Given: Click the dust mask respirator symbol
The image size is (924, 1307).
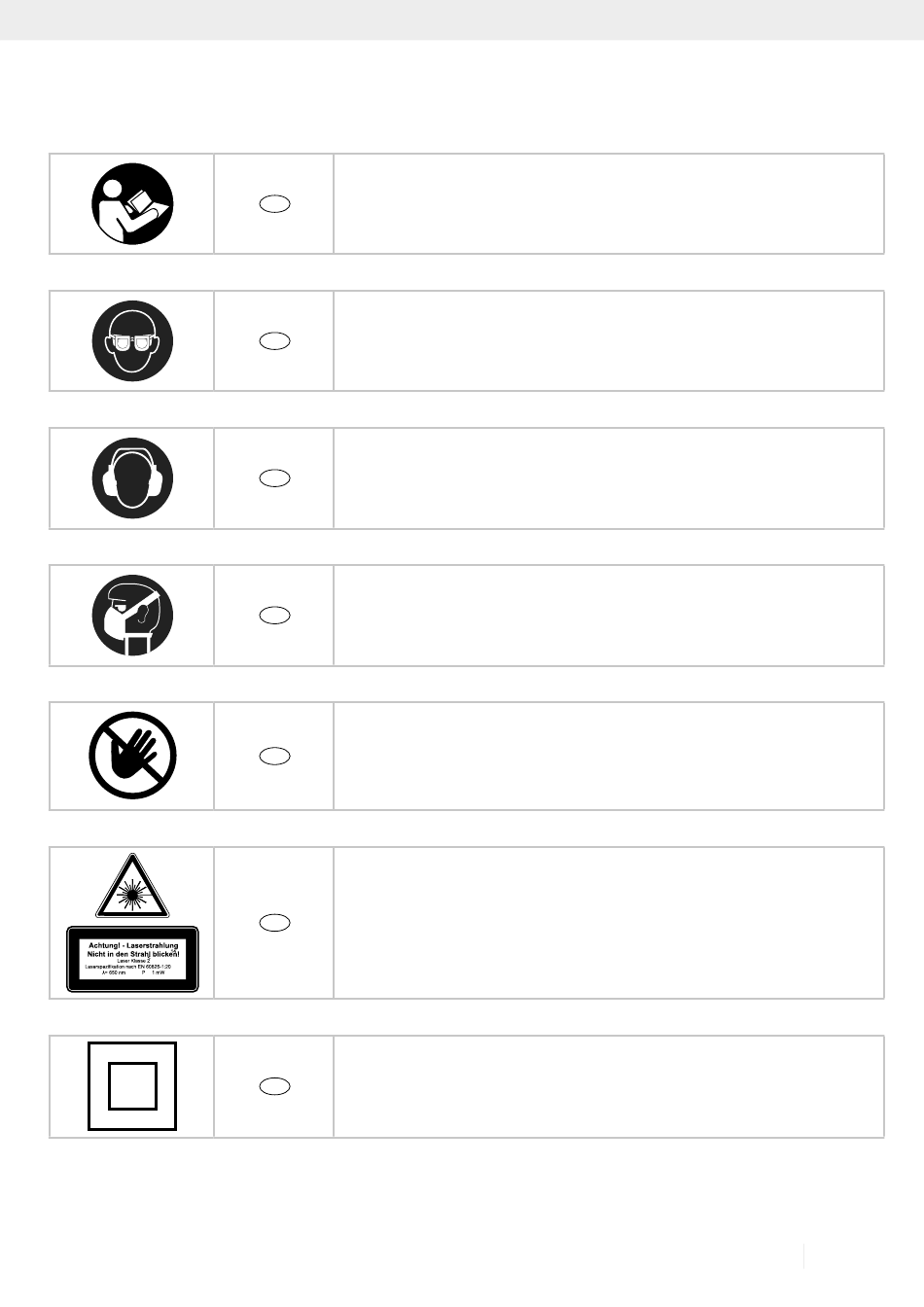Looking at the screenshot, I should coord(132,615).
